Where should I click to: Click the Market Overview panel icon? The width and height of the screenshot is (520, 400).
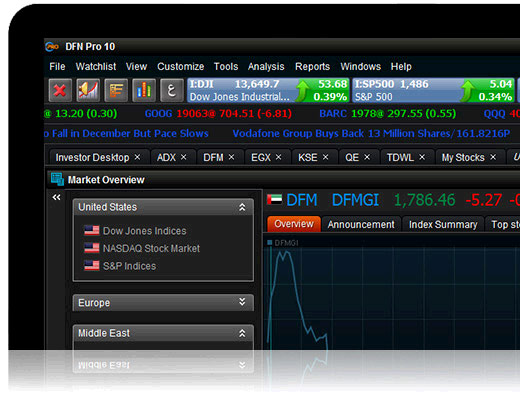coord(57,179)
